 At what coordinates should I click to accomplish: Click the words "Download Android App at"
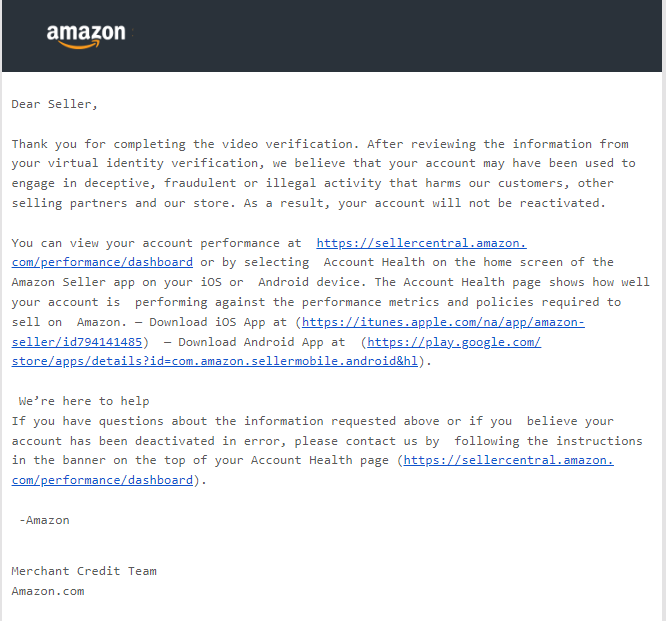pos(261,342)
